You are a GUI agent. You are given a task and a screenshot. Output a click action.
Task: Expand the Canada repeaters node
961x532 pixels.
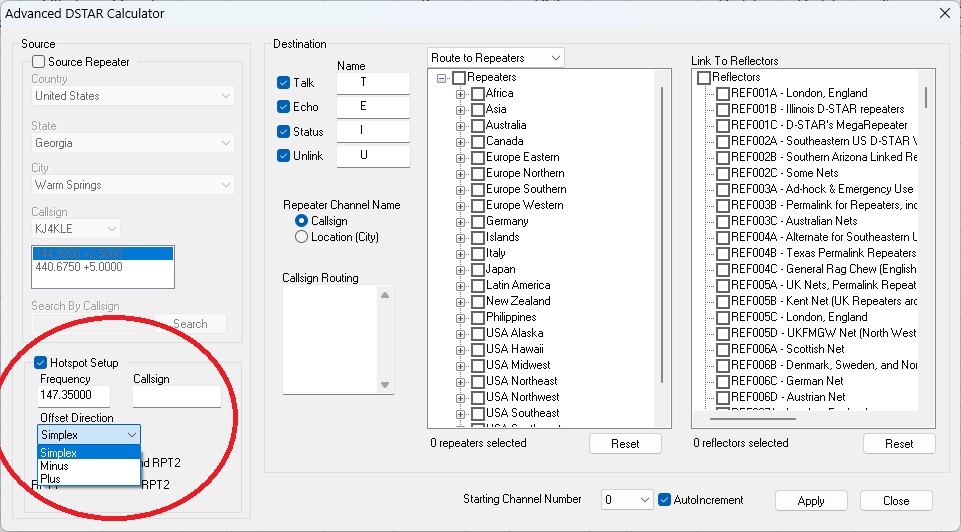click(460, 142)
